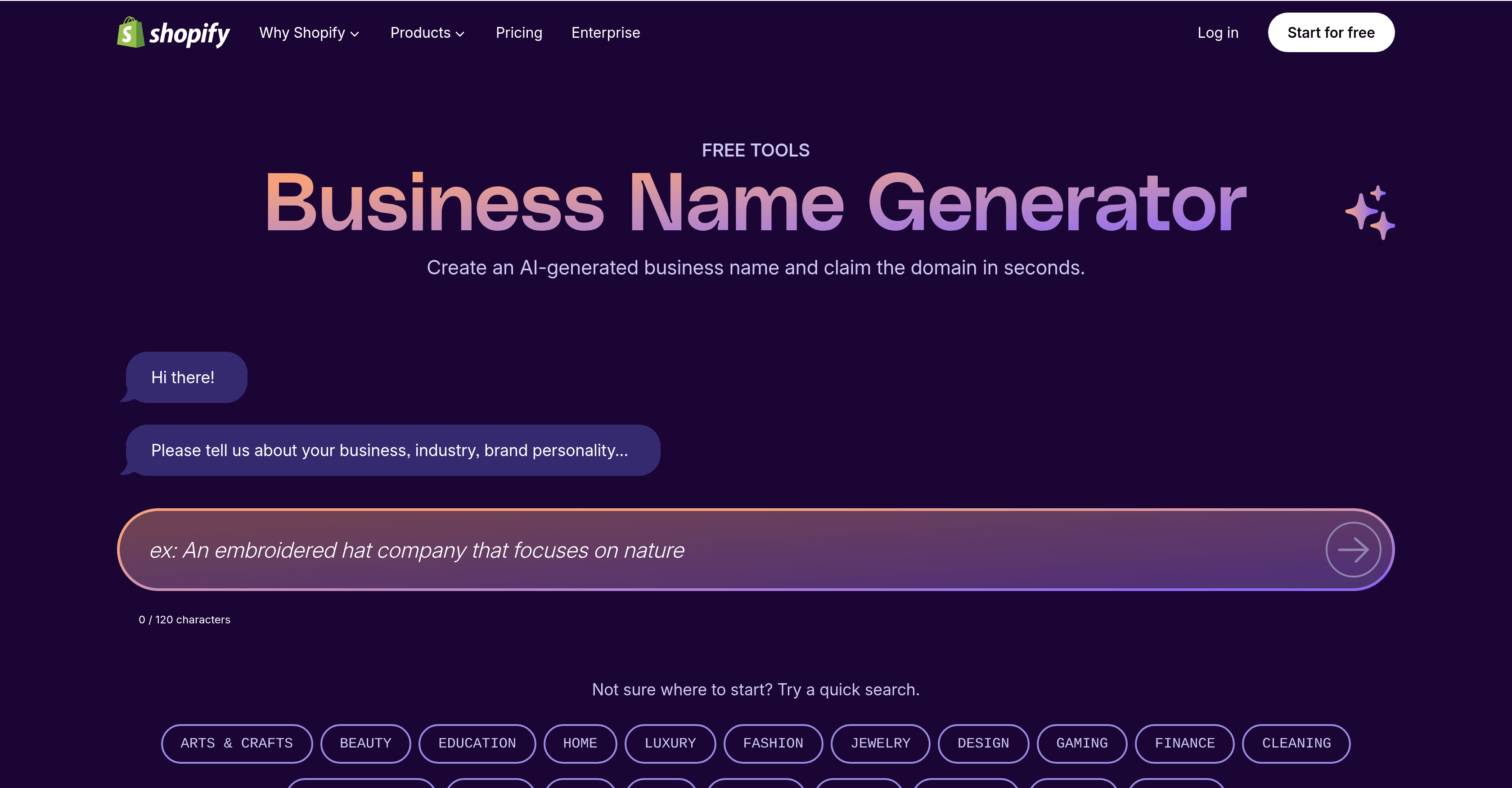The width and height of the screenshot is (1512, 788).
Task: Select the LUXURY quick search chip
Action: (x=670, y=743)
